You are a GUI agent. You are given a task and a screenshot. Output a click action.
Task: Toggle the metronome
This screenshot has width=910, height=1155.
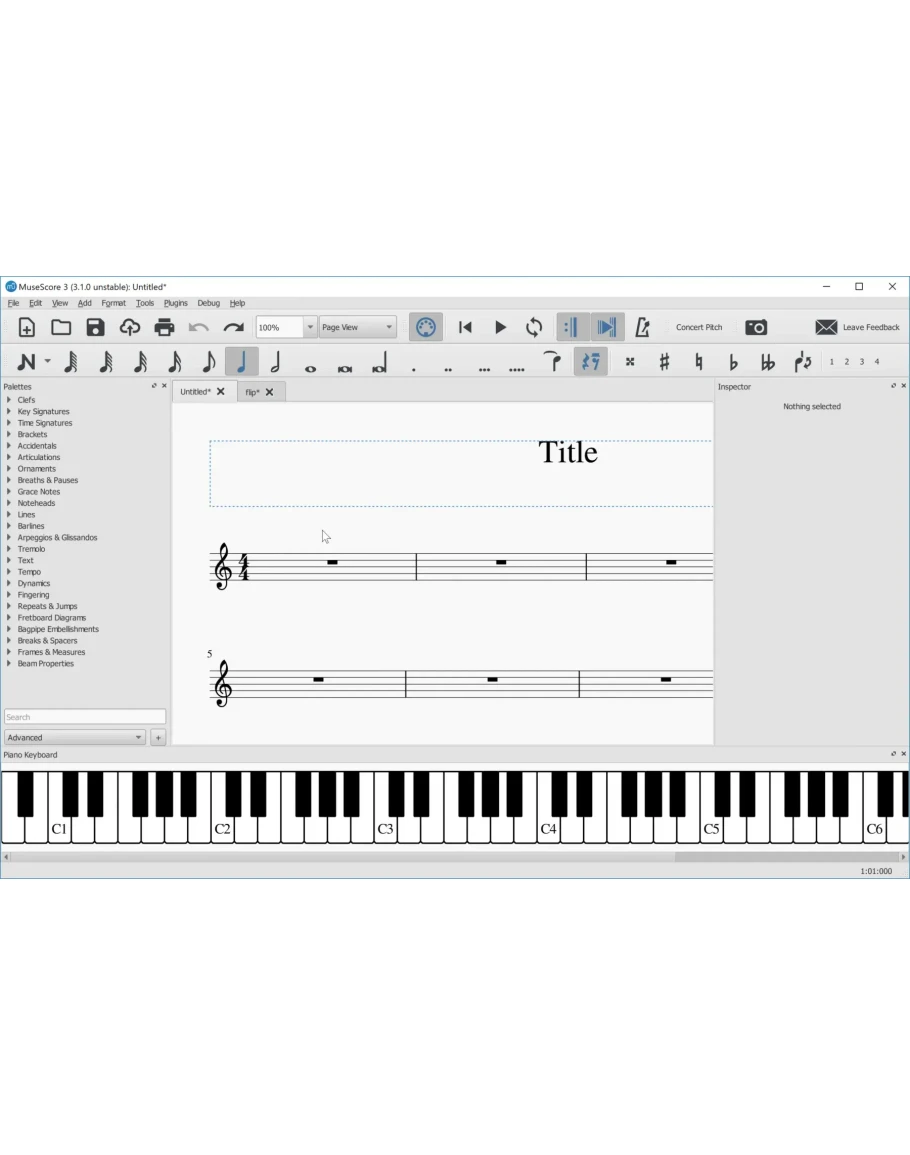pyautogui.click(x=642, y=327)
